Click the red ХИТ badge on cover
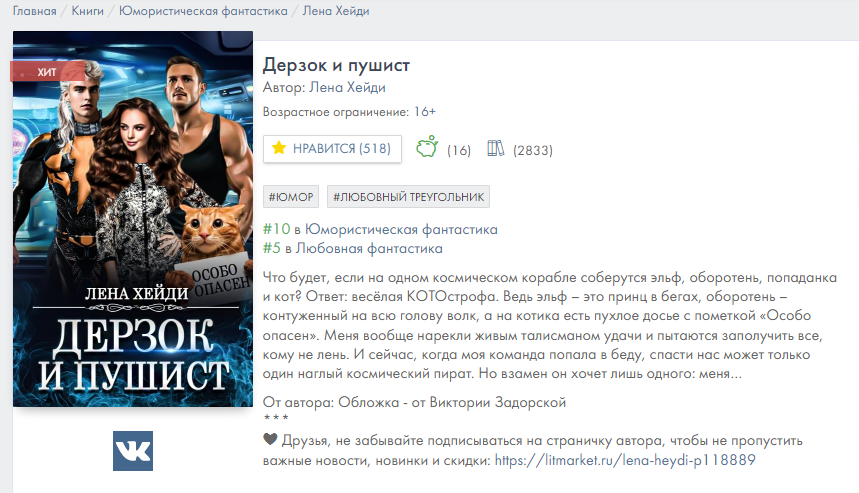This screenshot has width=859, height=493. 47,72
